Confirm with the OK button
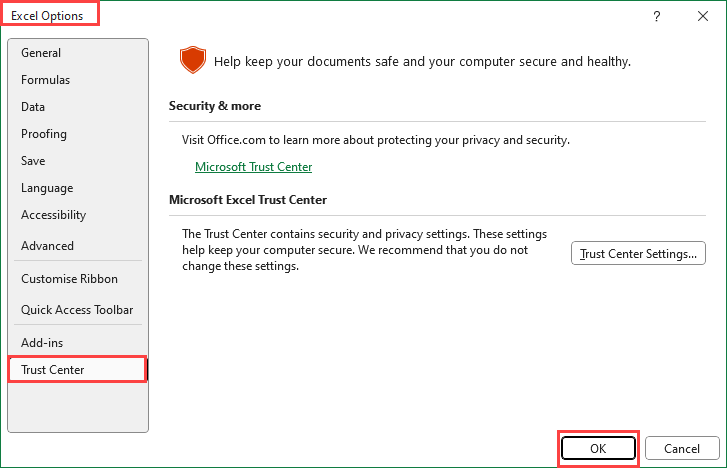Screen dimensions: 727x468 click(598, 448)
